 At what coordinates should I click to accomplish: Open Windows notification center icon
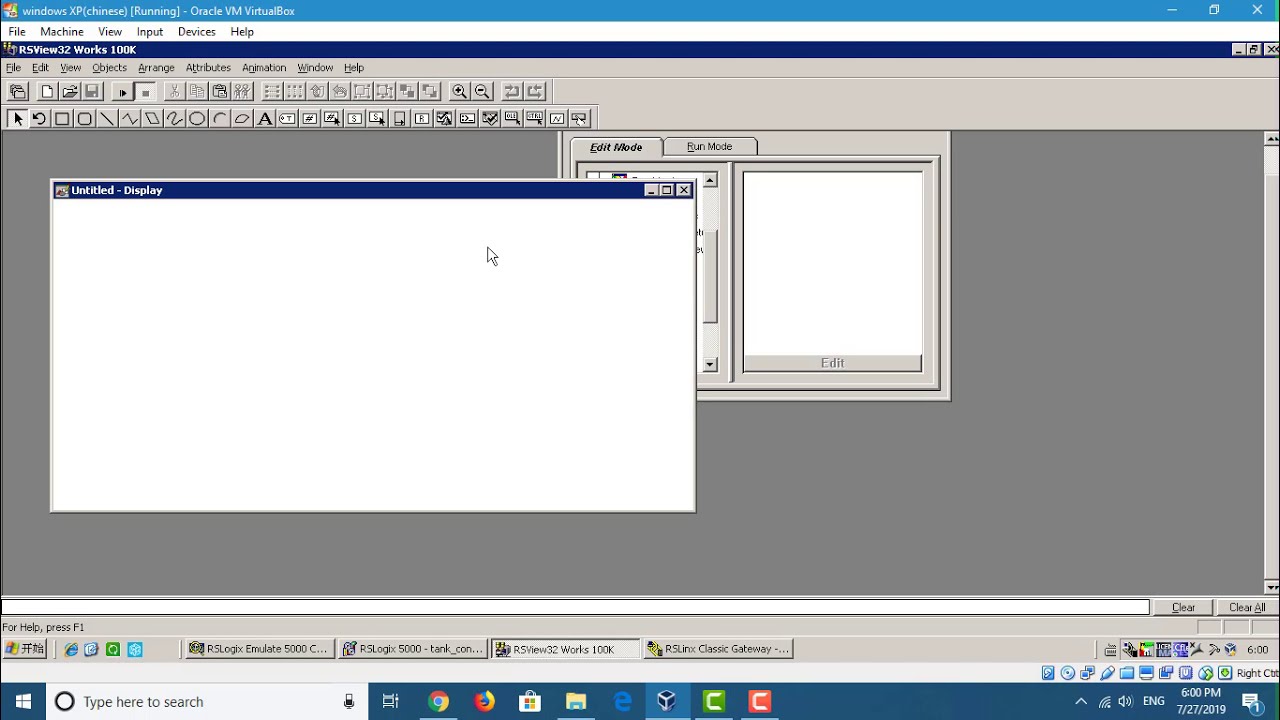pos(1252,702)
